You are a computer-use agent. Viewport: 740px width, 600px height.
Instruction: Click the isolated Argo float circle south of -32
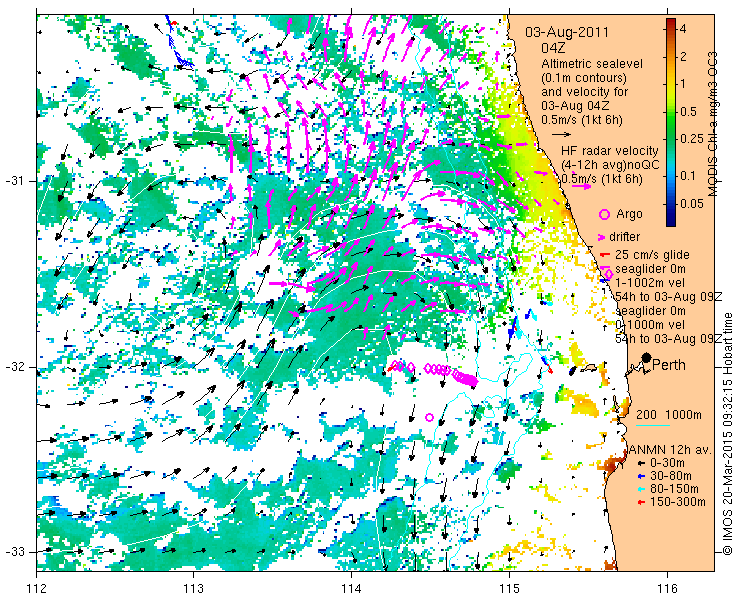[x=429, y=417]
